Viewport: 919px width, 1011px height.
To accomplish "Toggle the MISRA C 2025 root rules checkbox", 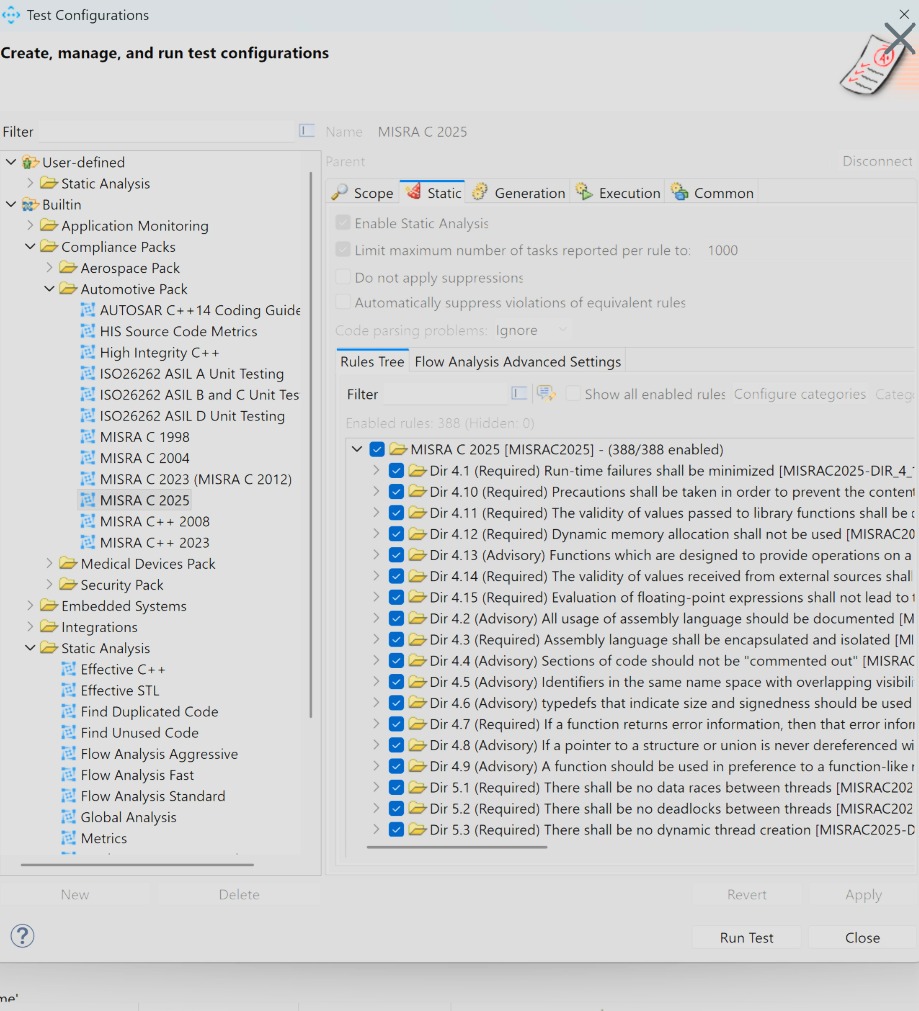I will click(377, 449).
